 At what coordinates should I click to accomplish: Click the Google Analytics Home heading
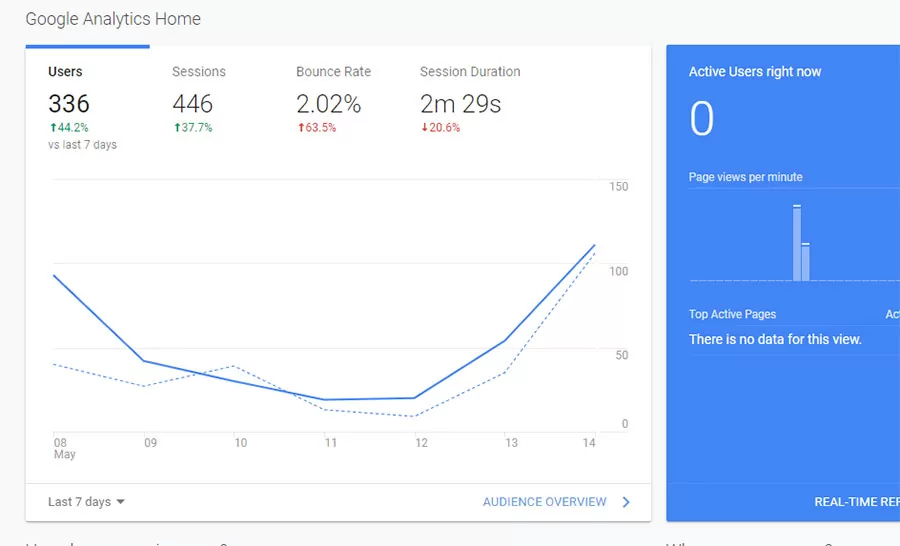coord(113,19)
